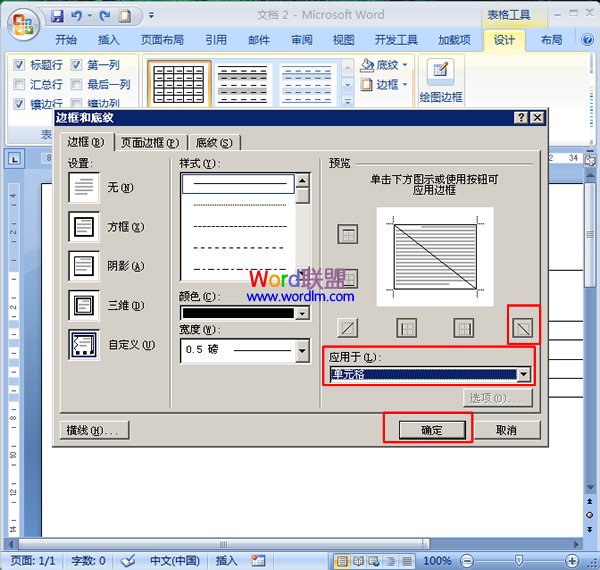Check the 汇总行 checkbox
Screen dimensions: 600x570
19,84
